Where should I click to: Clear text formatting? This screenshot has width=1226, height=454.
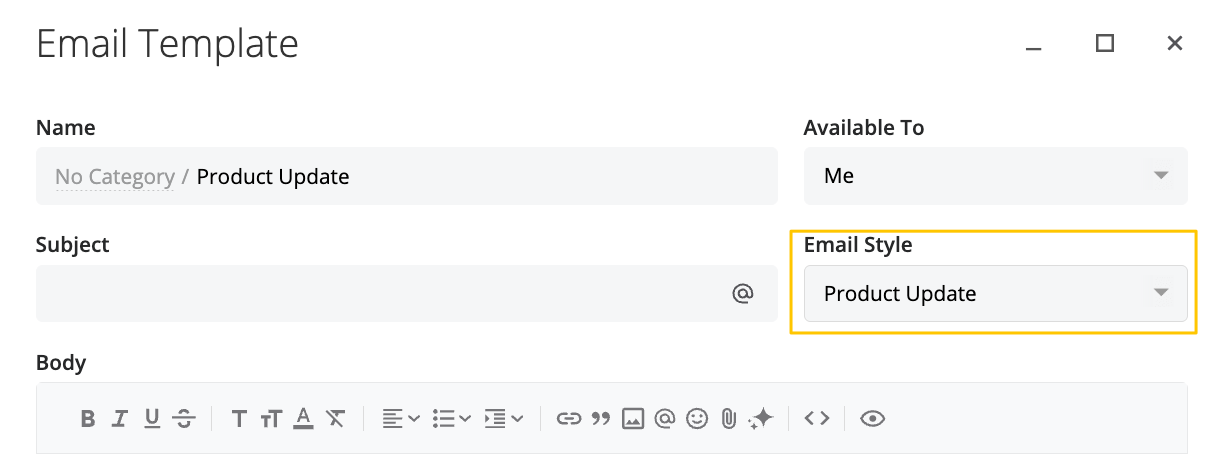click(x=335, y=419)
